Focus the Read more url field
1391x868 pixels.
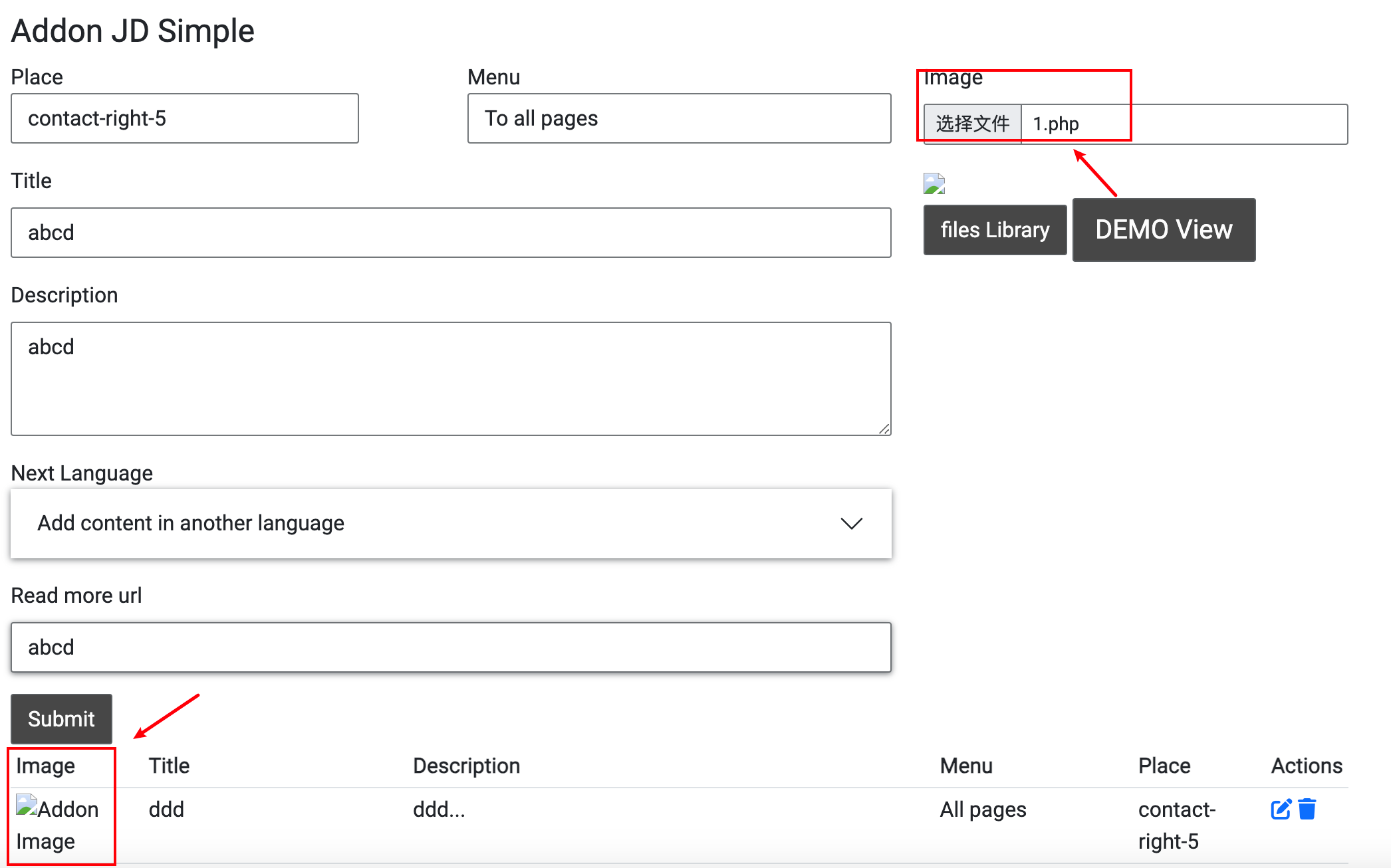(451, 647)
